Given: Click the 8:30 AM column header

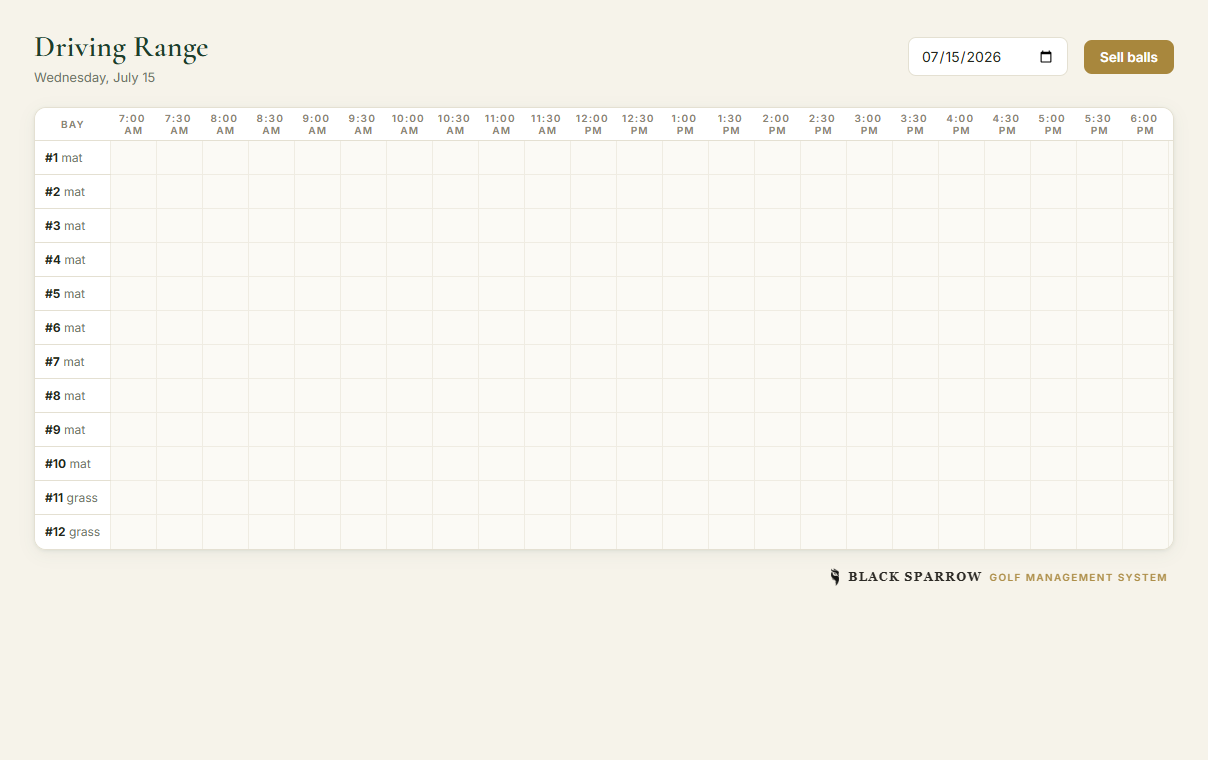Looking at the screenshot, I should coord(272,124).
